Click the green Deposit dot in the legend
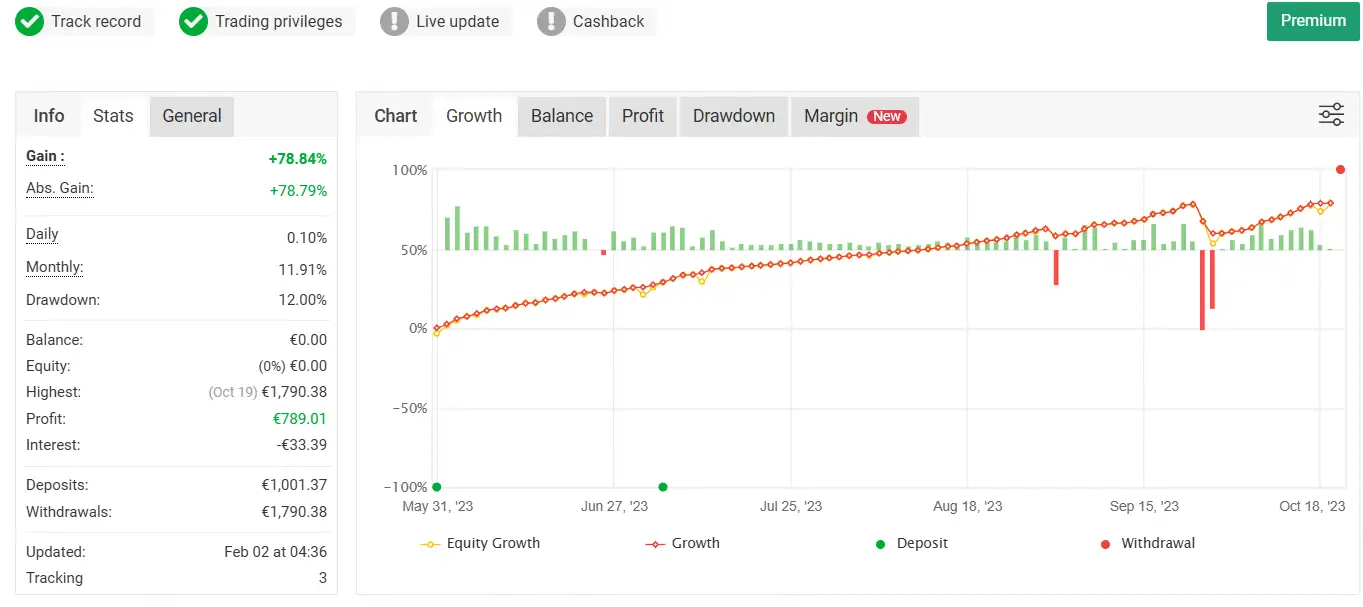Viewport: 1363px width, 607px height. pyautogui.click(x=880, y=543)
